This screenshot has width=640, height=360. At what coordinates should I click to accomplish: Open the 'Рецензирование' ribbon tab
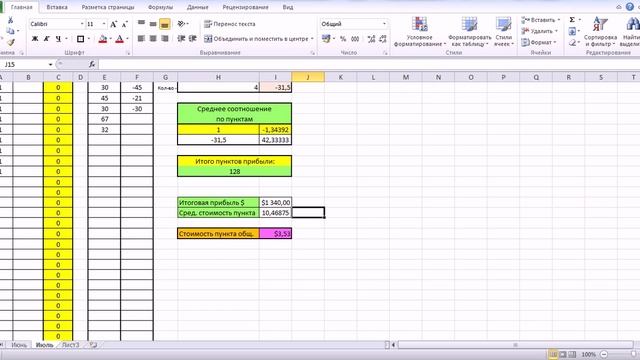[x=245, y=7]
